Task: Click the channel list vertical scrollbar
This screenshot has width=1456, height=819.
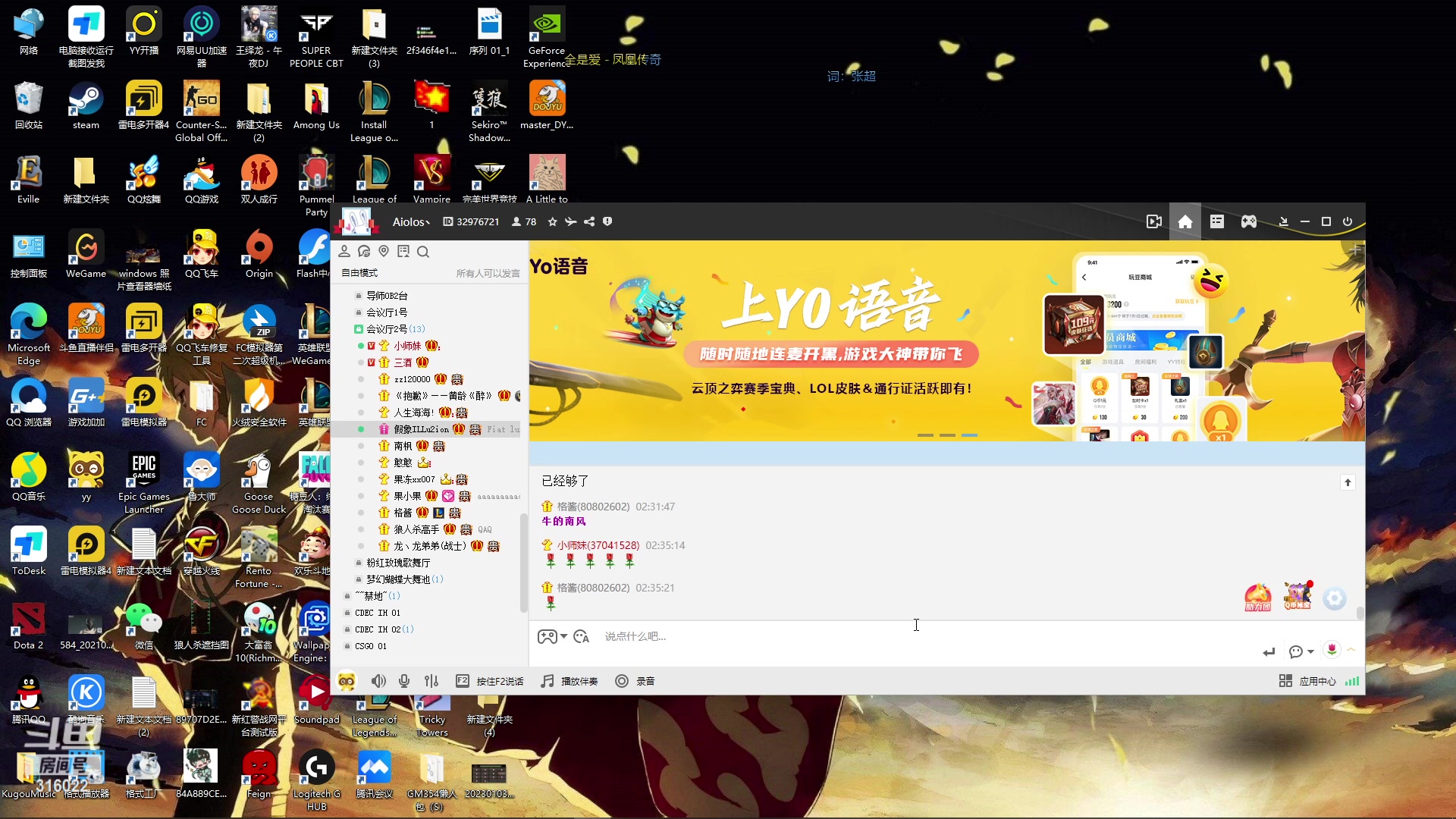Action: coord(523,563)
